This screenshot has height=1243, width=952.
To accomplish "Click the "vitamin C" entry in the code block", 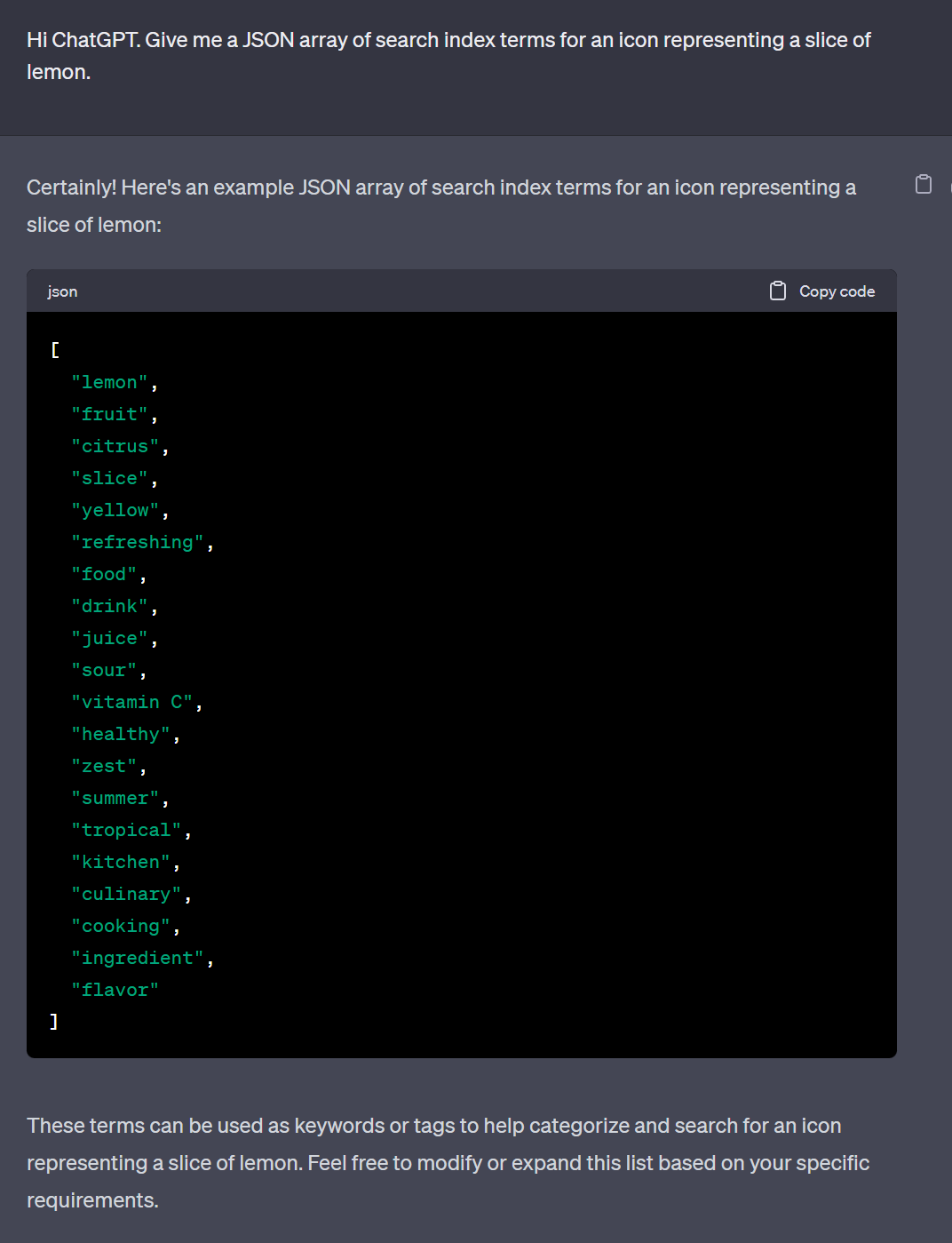I will pyautogui.click(x=131, y=701).
